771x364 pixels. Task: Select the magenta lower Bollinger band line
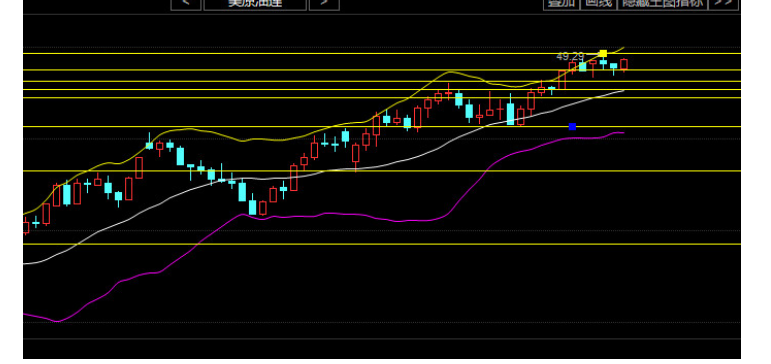pyautogui.click(x=344, y=214)
